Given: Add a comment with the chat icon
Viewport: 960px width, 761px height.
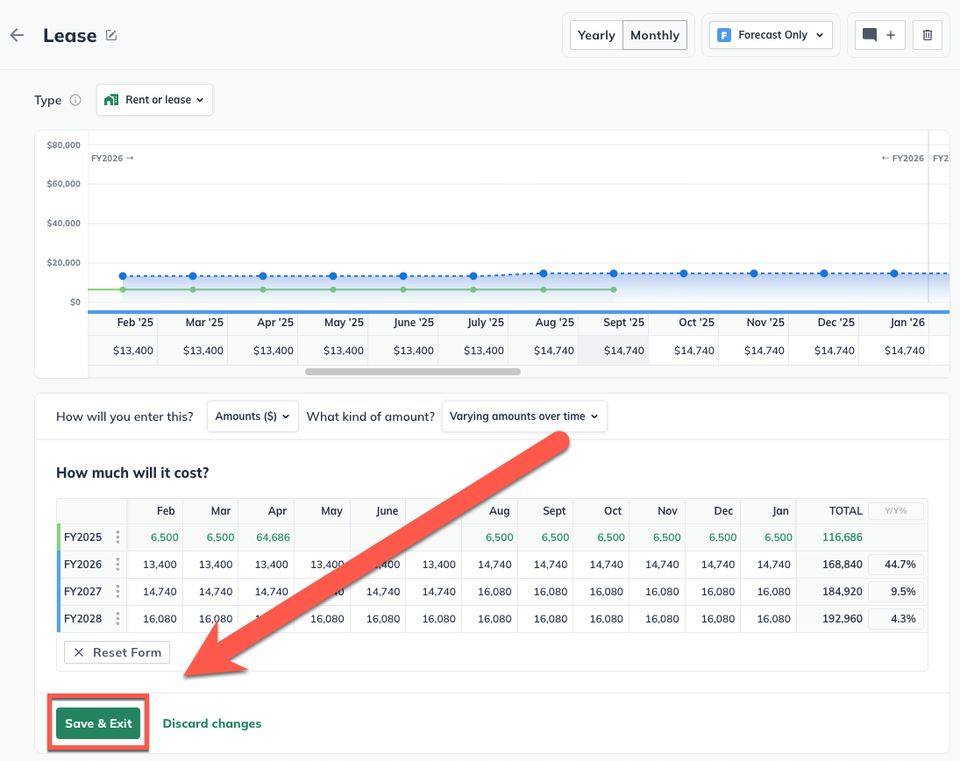Looking at the screenshot, I should (879, 36).
